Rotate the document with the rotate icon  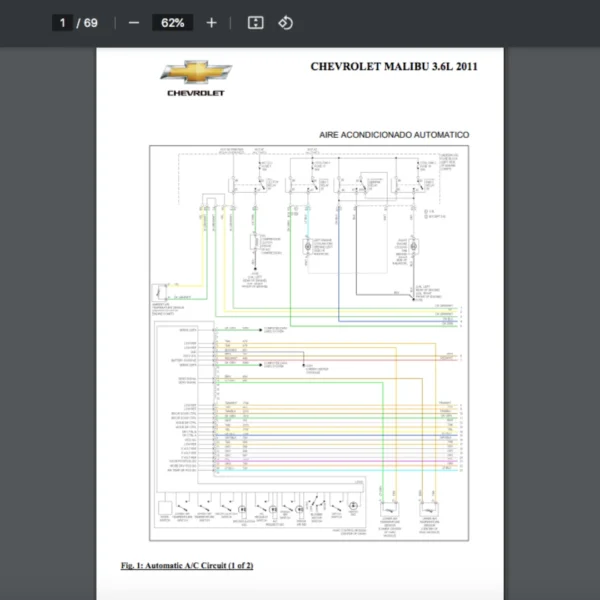285,23
